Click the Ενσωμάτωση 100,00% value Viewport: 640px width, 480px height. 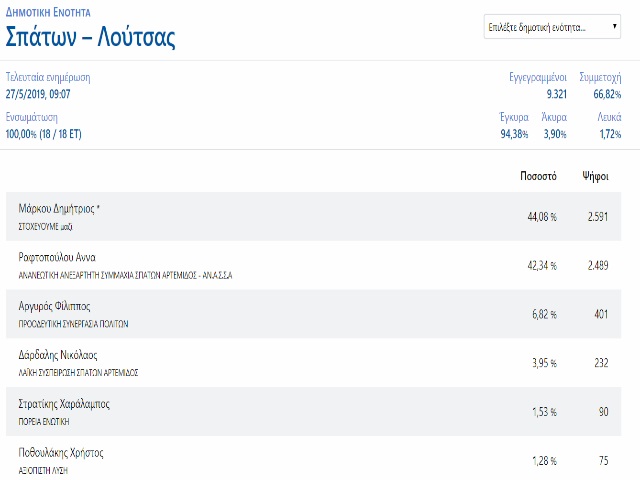pyautogui.click(x=43, y=134)
